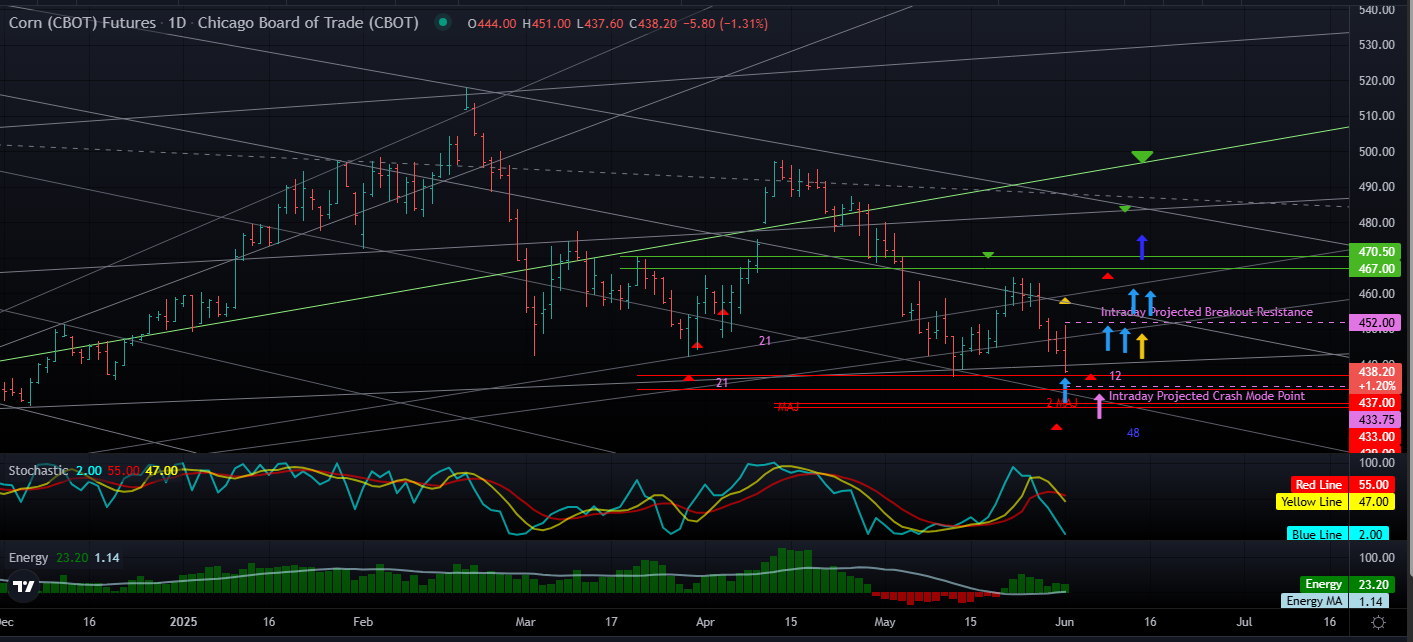Screen dimensions: 1413x642
Task: Click the Apr label on time axis
Action: point(705,622)
